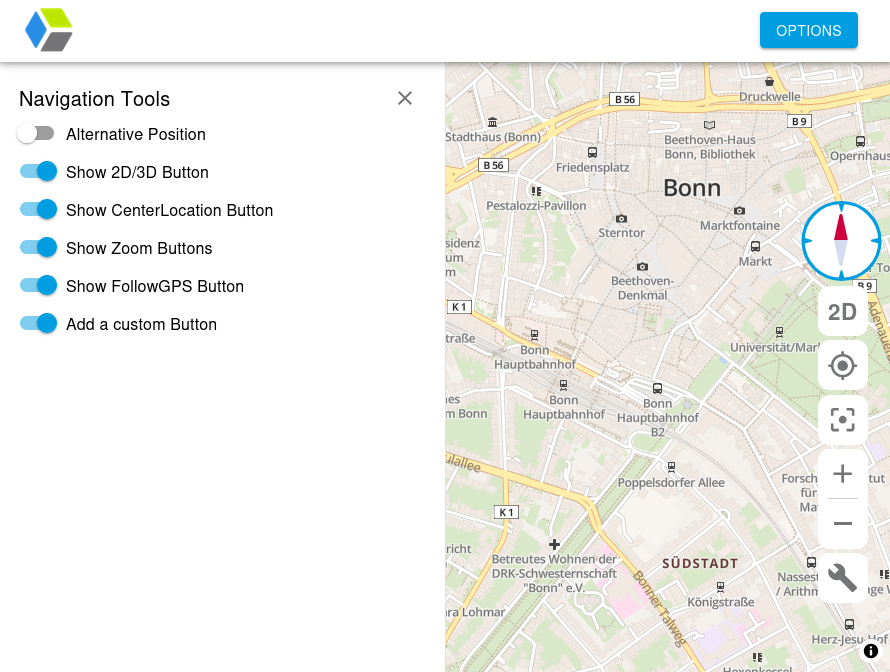Switch the map view with the 2D button

(842, 312)
